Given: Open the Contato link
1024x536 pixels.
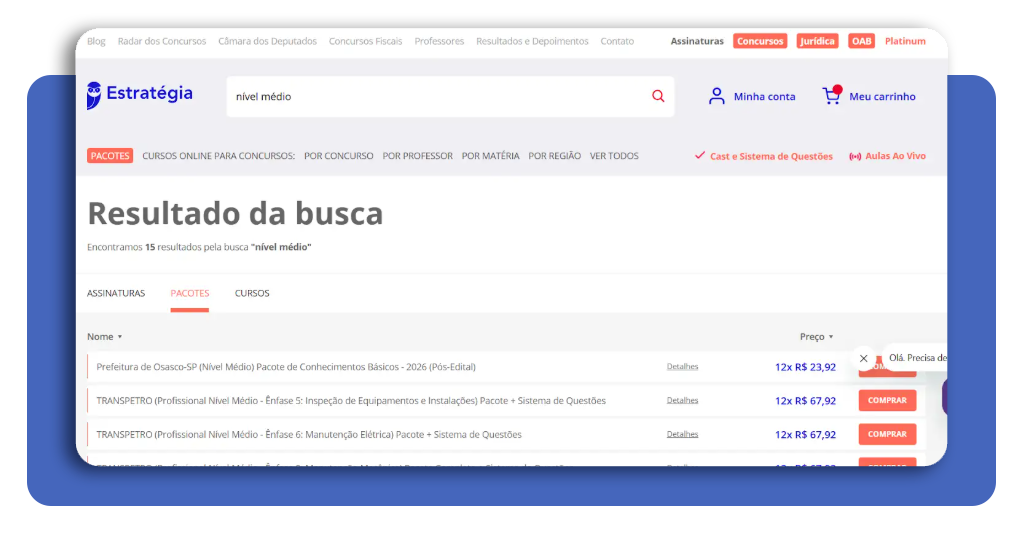Looking at the screenshot, I should pos(617,41).
